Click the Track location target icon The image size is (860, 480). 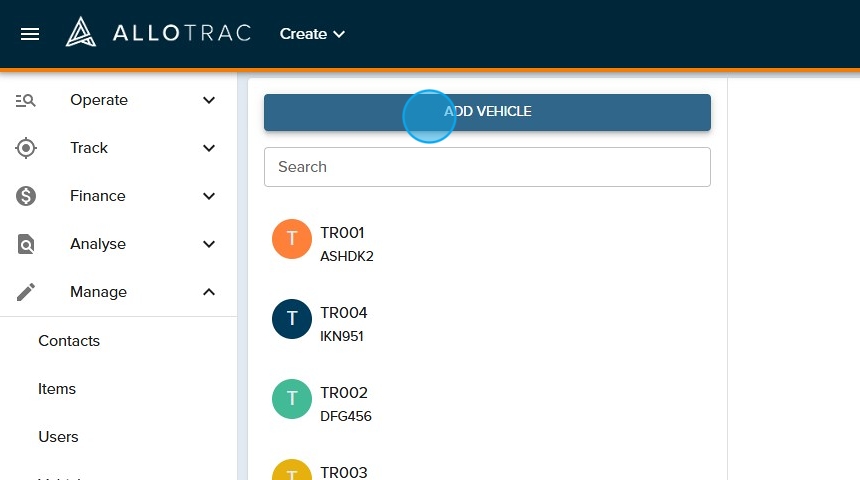point(26,148)
